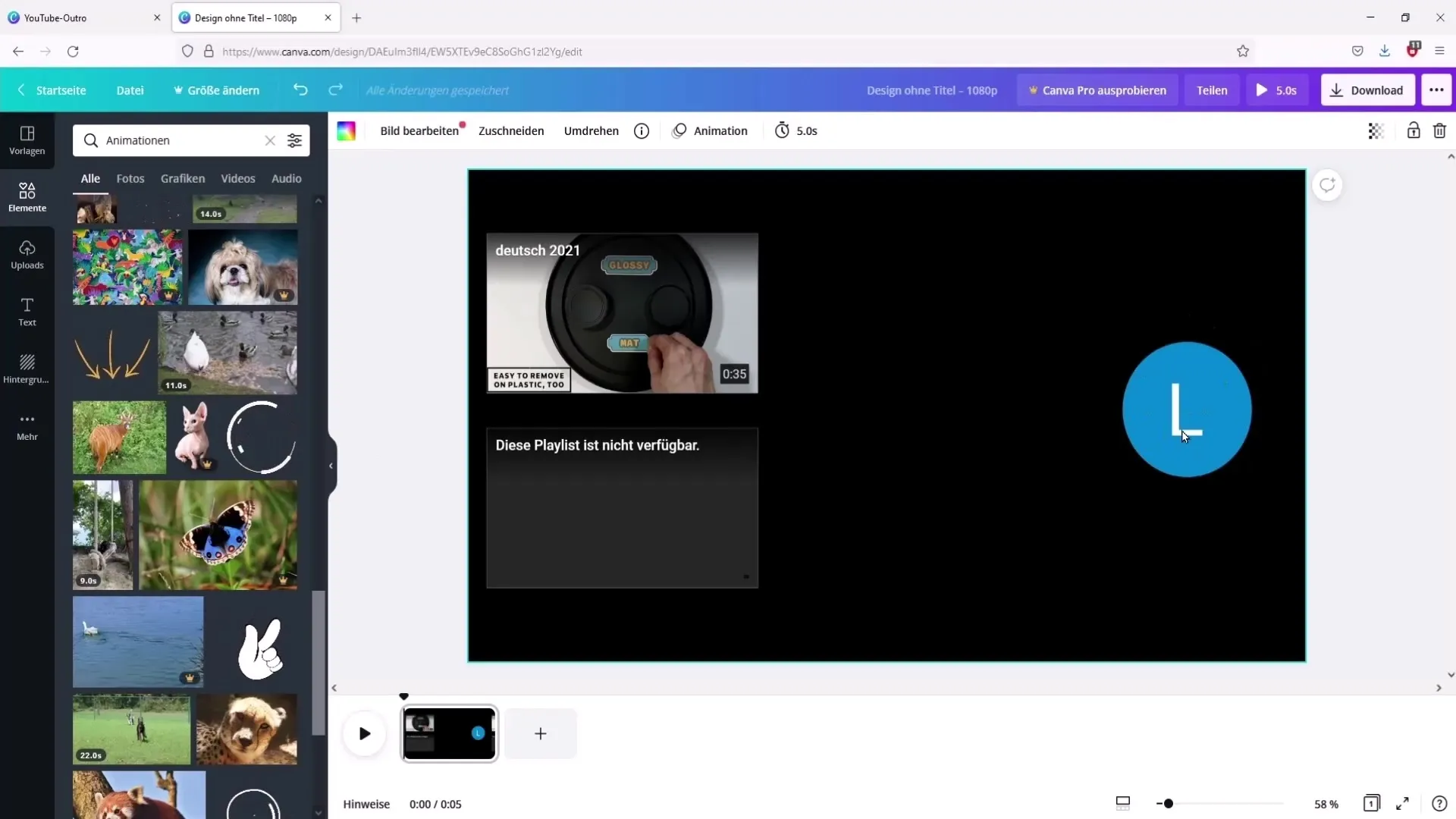The width and height of the screenshot is (1456, 819).
Task: Switch to the Alle tab
Action: pyautogui.click(x=90, y=178)
